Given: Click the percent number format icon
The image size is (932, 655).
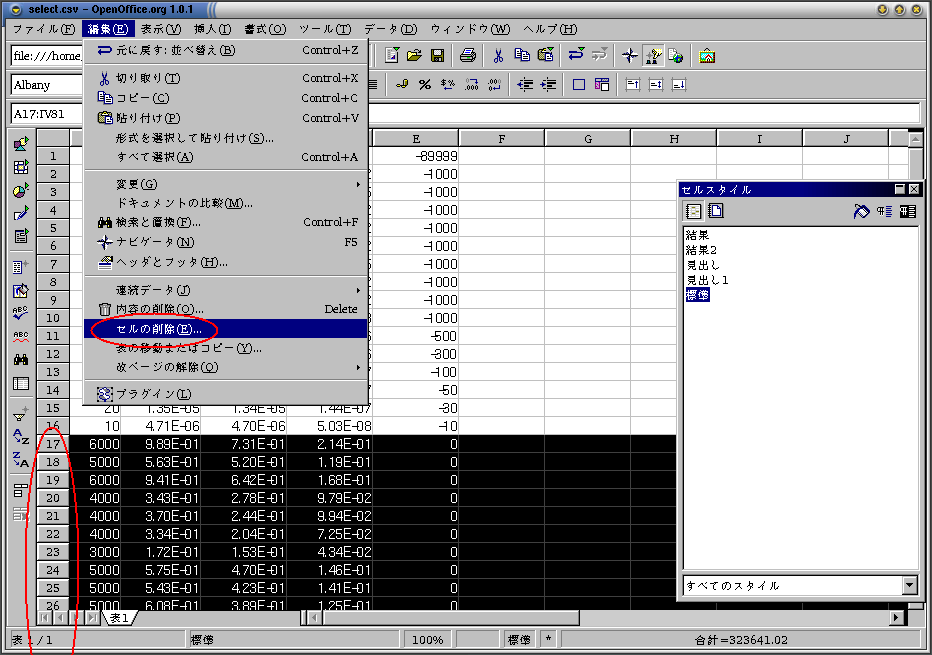Looking at the screenshot, I should (x=424, y=85).
